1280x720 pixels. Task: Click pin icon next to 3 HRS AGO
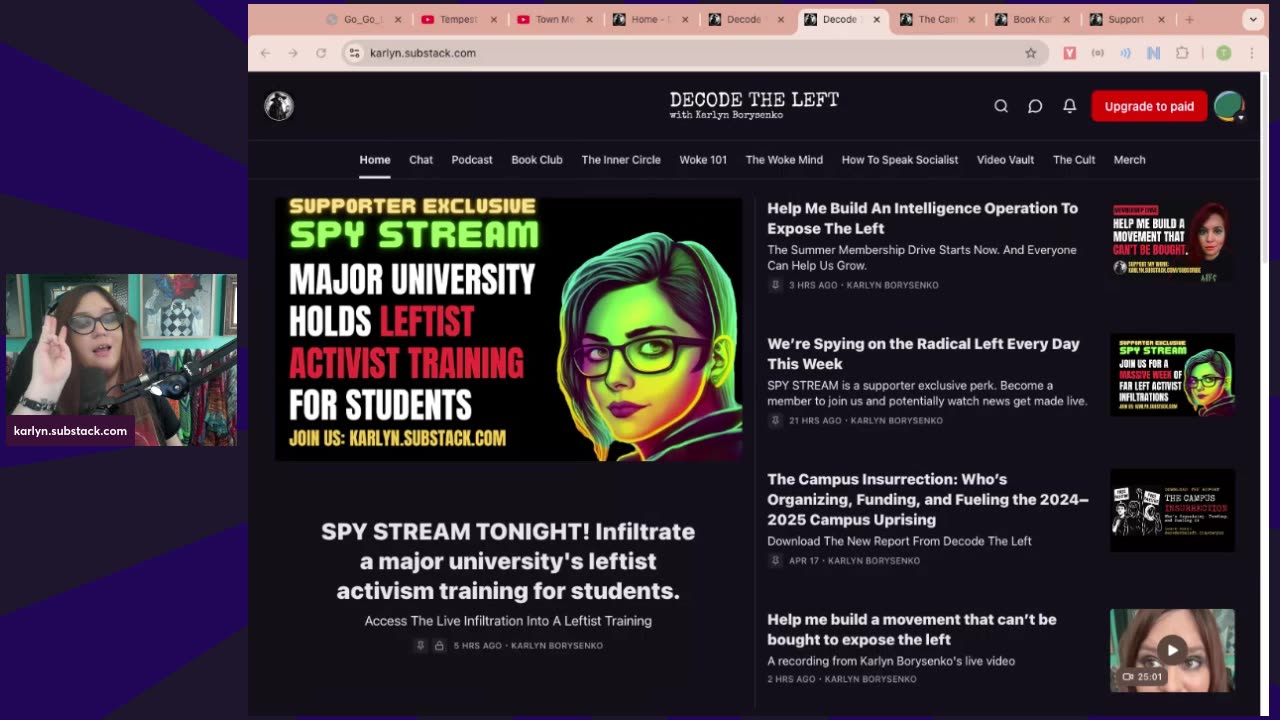[774, 285]
